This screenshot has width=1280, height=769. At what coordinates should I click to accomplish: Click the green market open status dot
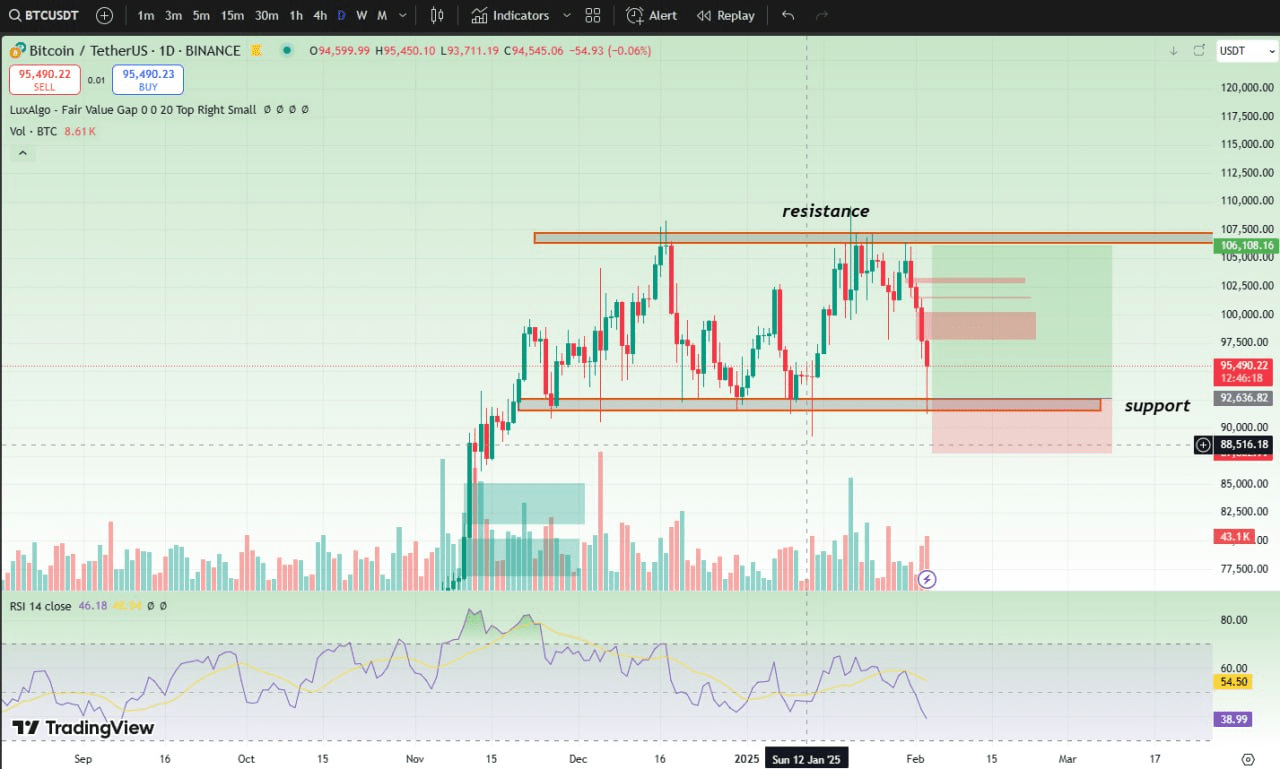[287, 51]
